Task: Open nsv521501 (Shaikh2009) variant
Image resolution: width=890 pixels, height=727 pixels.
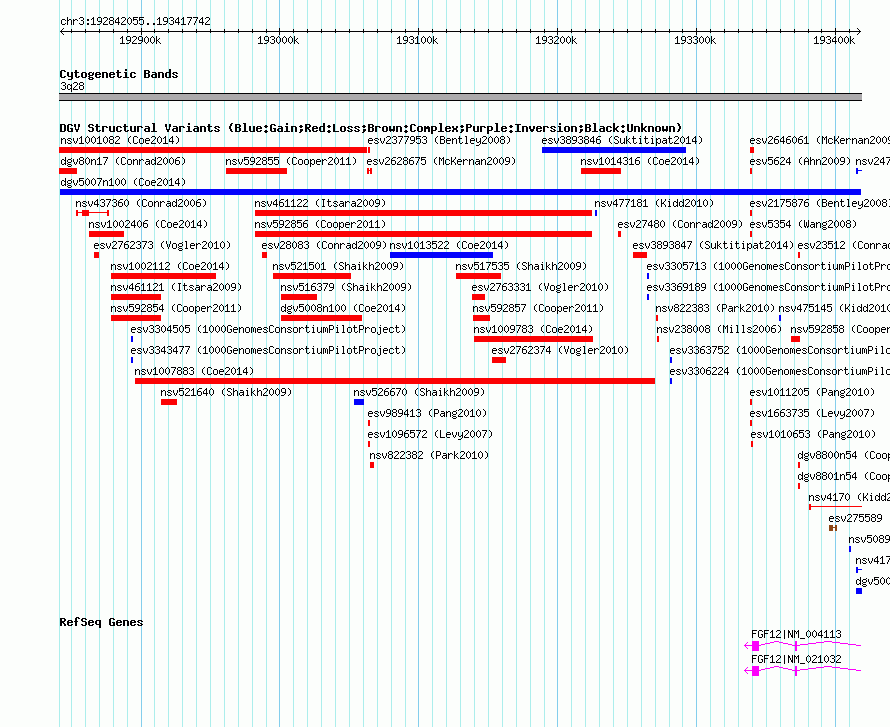Action: [x=338, y=266]
